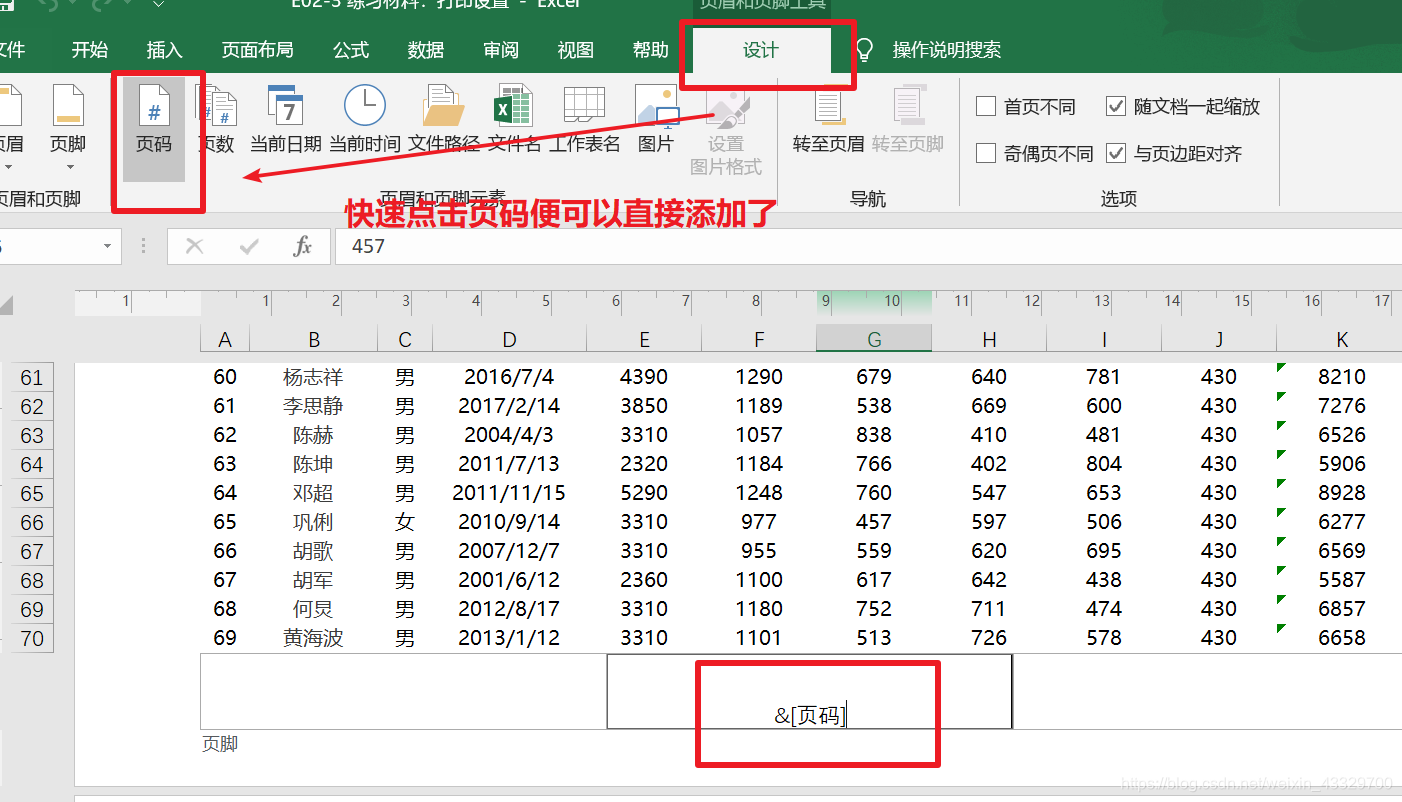Click cell with name 黄海波

coord(313,639)
